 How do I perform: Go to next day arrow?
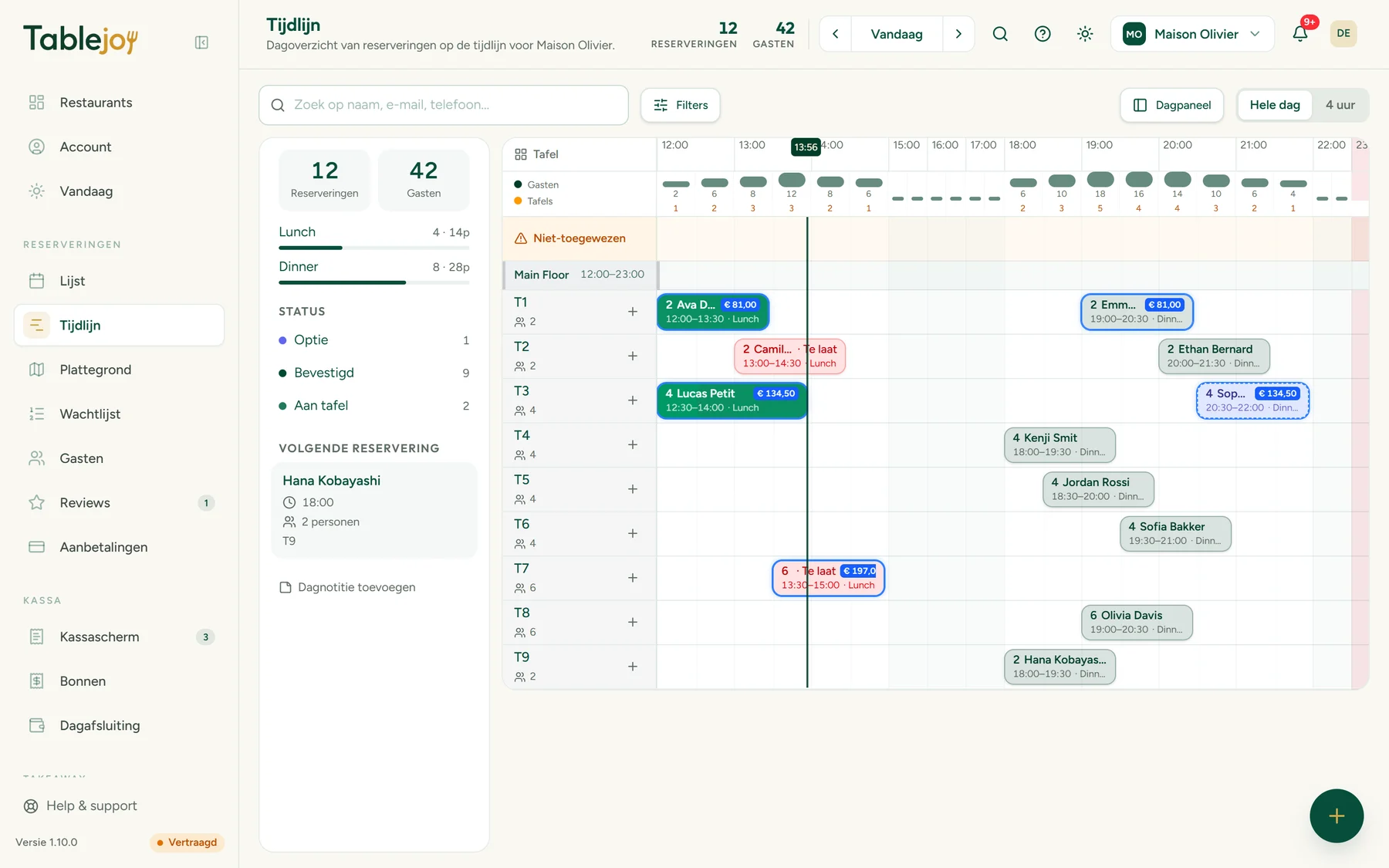958,34
